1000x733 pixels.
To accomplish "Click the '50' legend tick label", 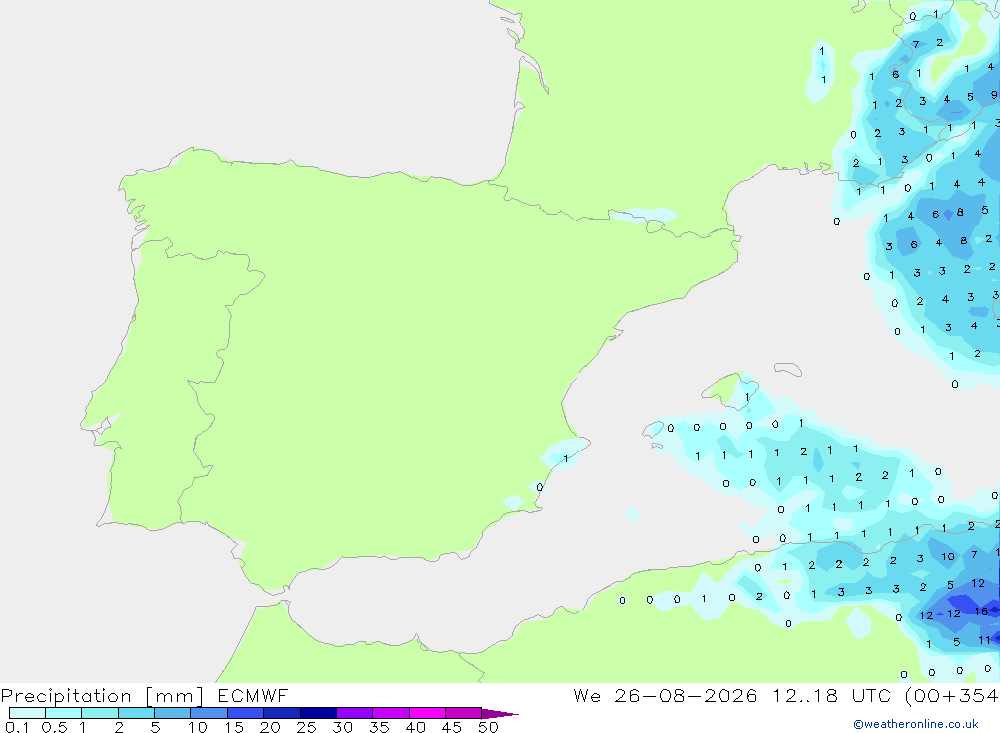I will (x=488, y=727).
